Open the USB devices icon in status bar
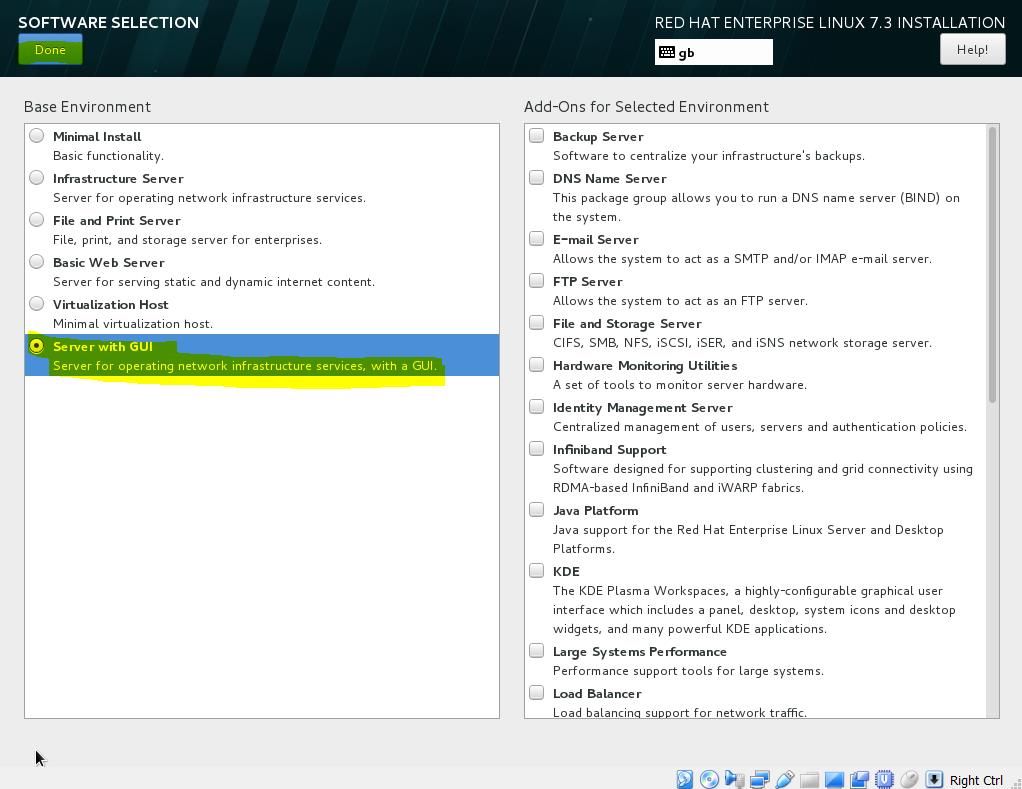Screen dimensions: 1022x789 click(x=785, y=779)
